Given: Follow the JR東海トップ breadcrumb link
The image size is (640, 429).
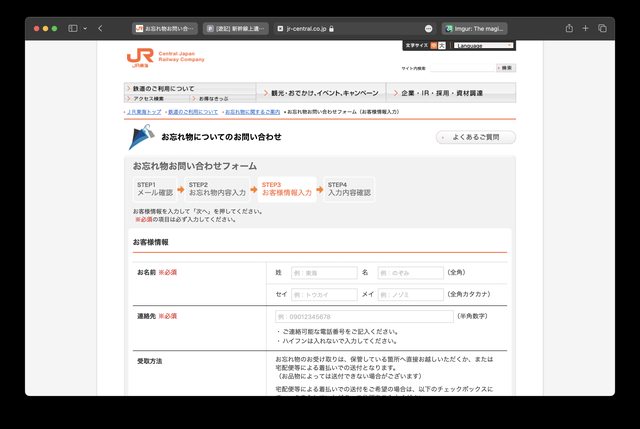Looking at the screenshot, I should [x=142, y=112].
